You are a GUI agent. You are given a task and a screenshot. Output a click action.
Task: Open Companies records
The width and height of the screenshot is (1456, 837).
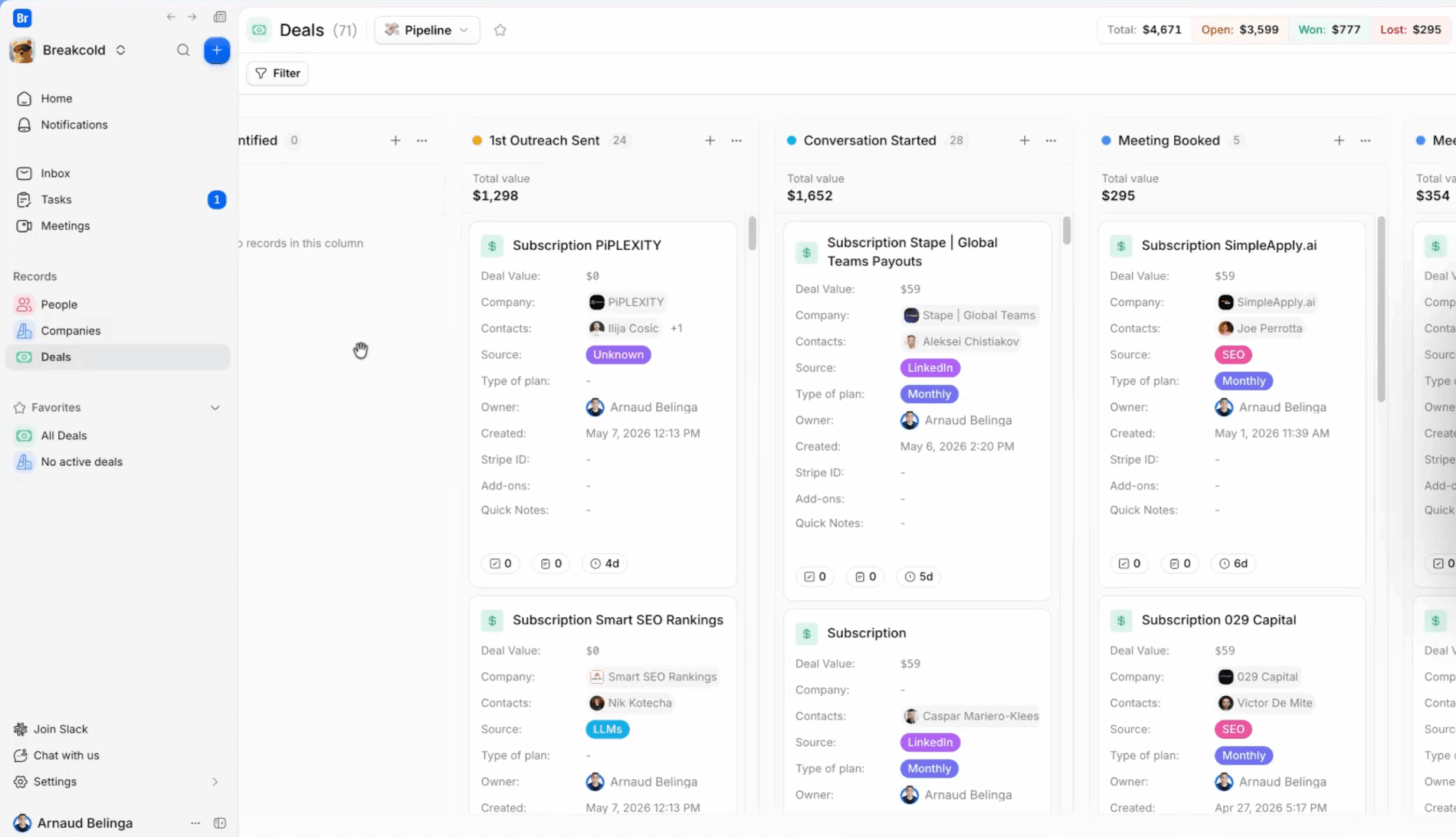coord(117,331)
